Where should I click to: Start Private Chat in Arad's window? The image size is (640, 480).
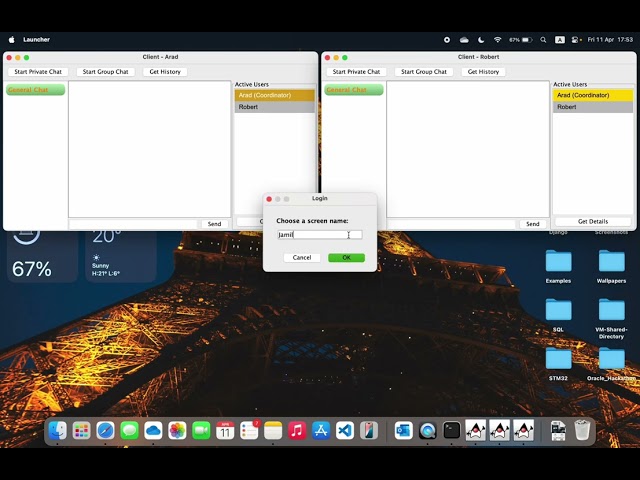38,72
